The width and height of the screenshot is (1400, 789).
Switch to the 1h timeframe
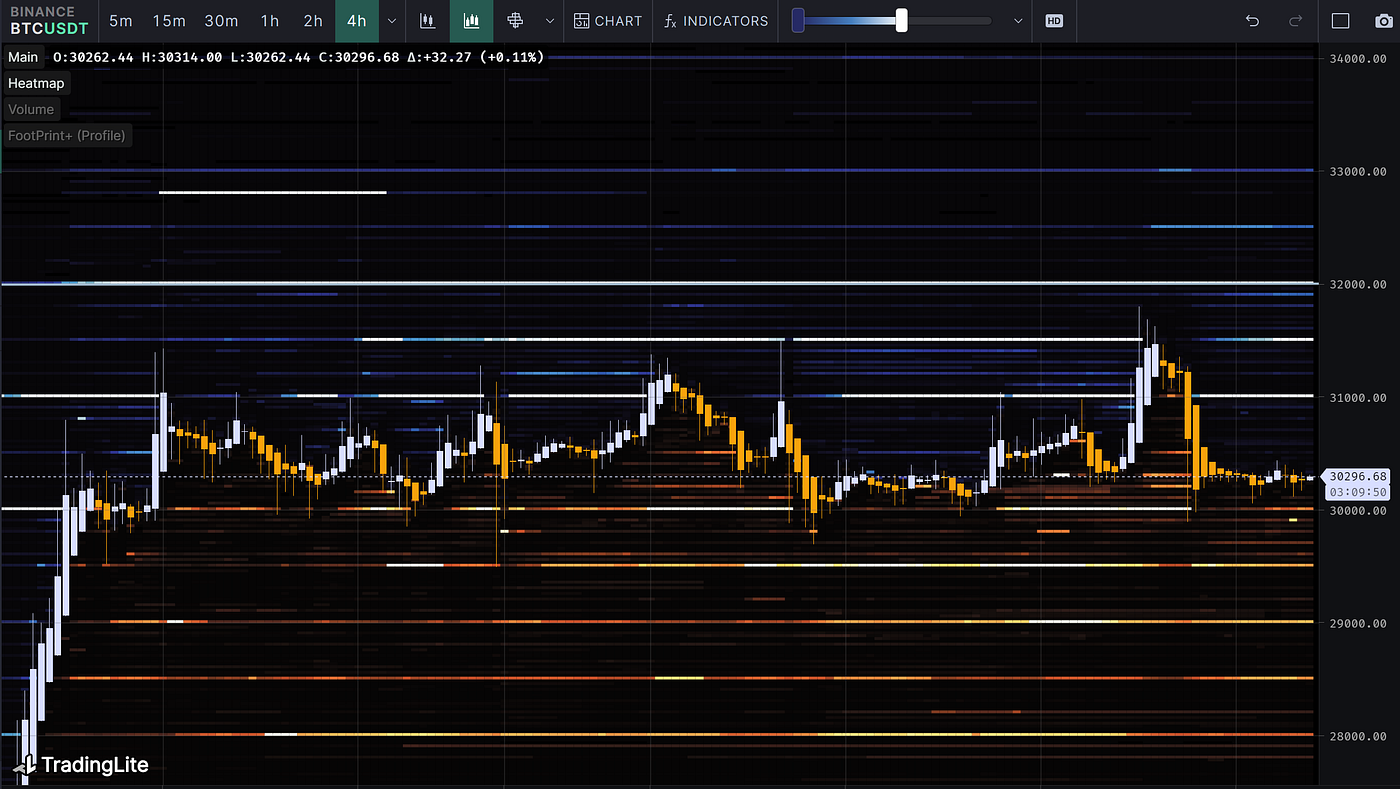(270, 21)
